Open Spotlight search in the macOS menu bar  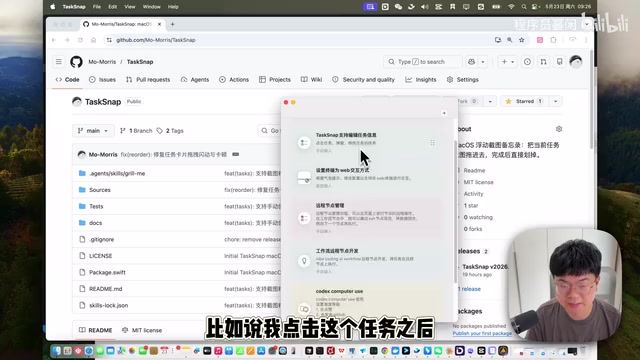coord(524,7)
